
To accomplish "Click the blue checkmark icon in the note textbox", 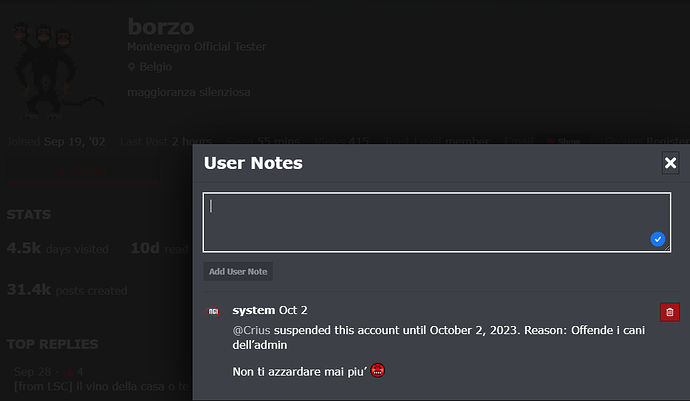I will tap(657, 239).
